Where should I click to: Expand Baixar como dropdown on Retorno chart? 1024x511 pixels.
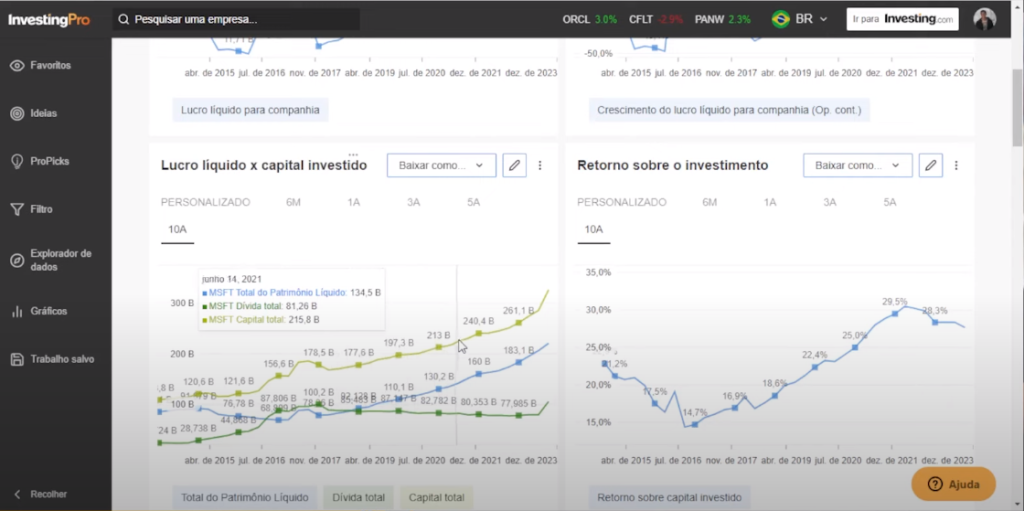(x=857, y=165)
